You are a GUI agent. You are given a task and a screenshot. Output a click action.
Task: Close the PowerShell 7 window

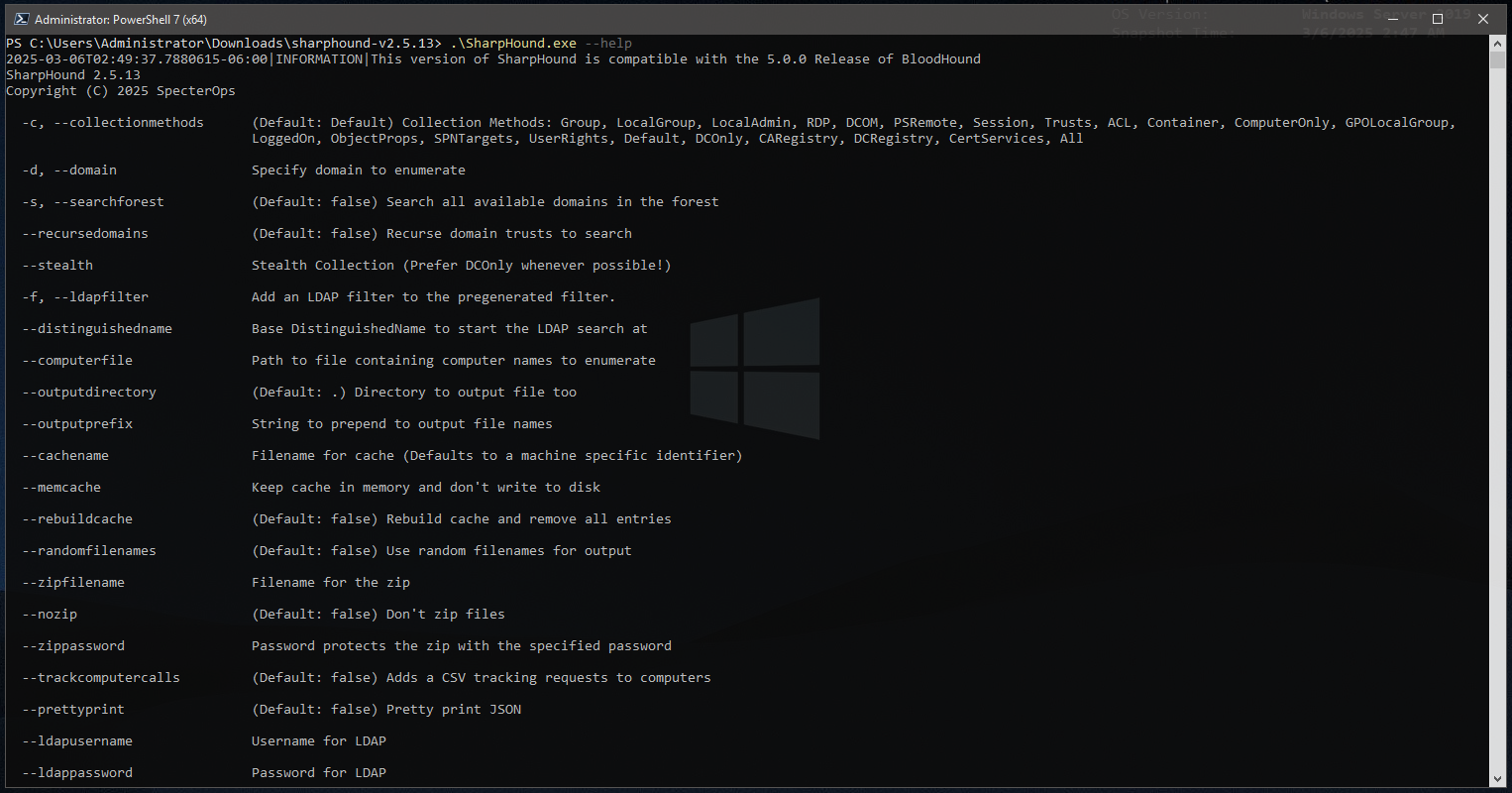1483,19
